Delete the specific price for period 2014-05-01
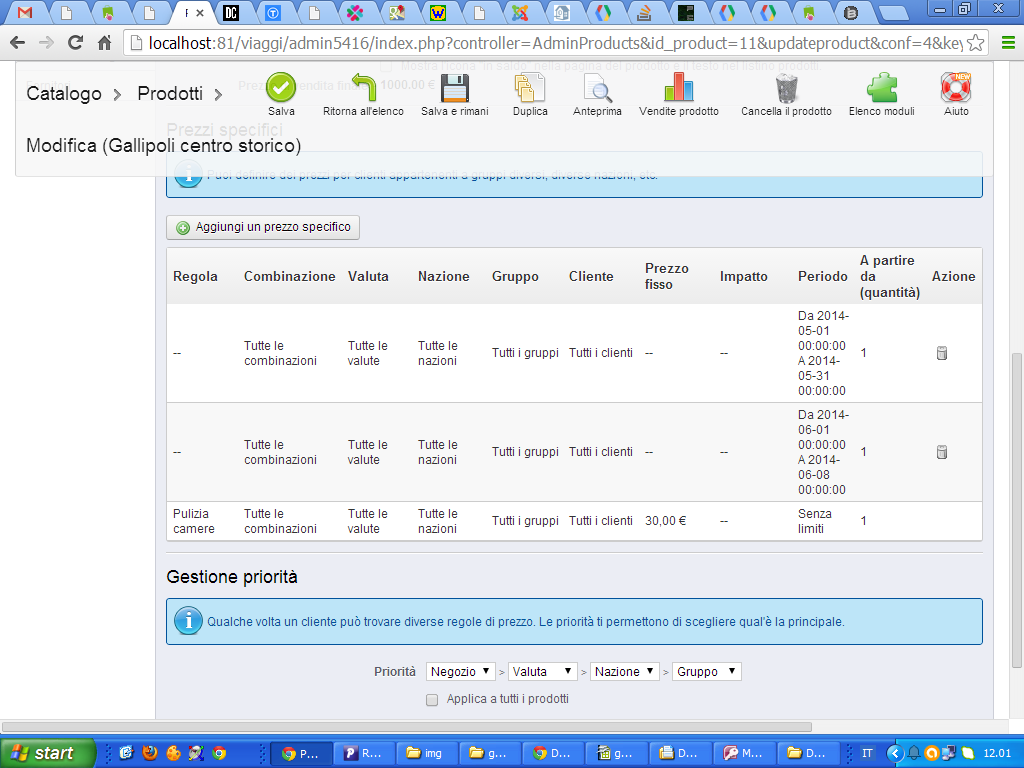Viewport: 1024px width, 768px height. [942, 353]
